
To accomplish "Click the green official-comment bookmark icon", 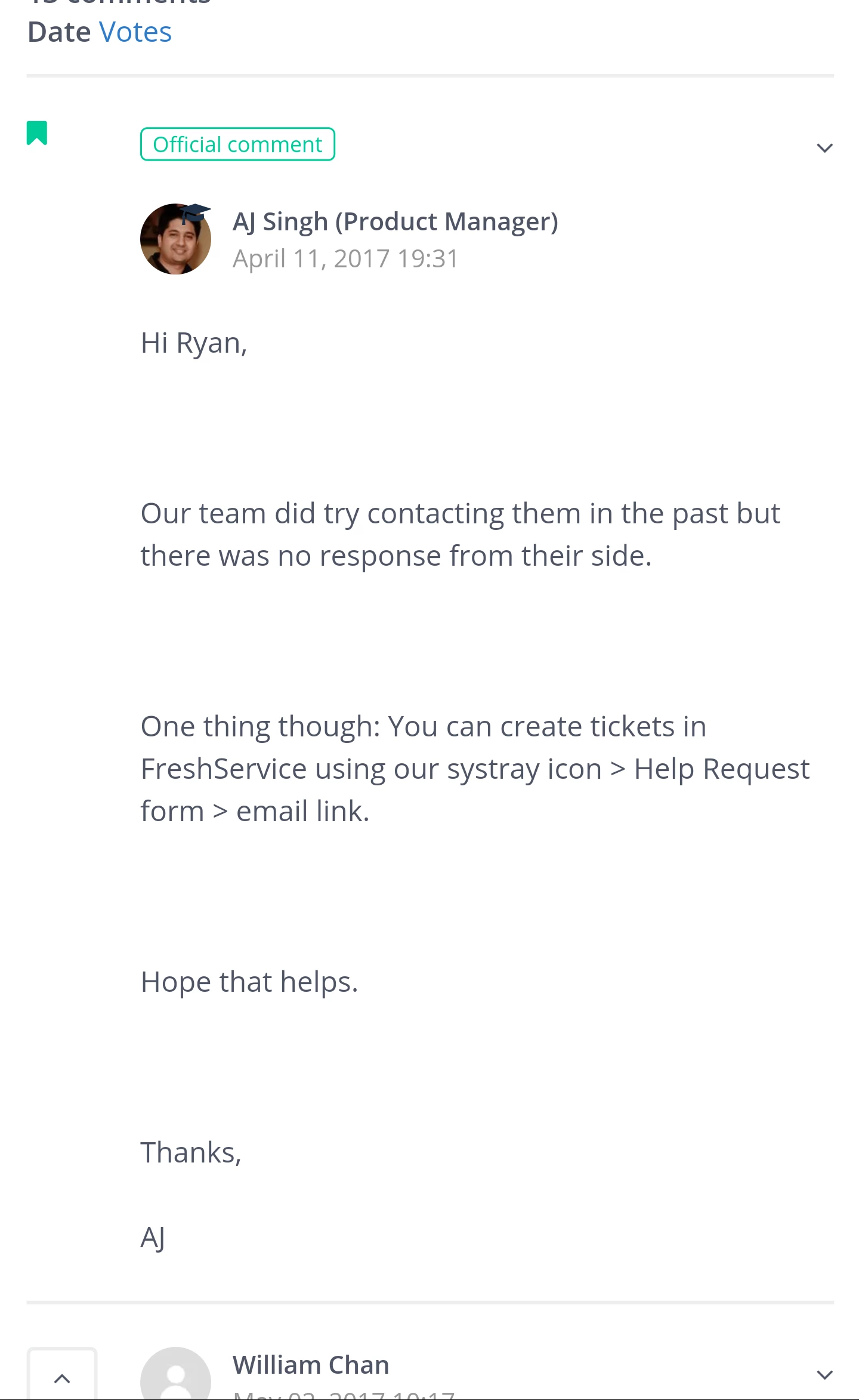I will 37,132.
